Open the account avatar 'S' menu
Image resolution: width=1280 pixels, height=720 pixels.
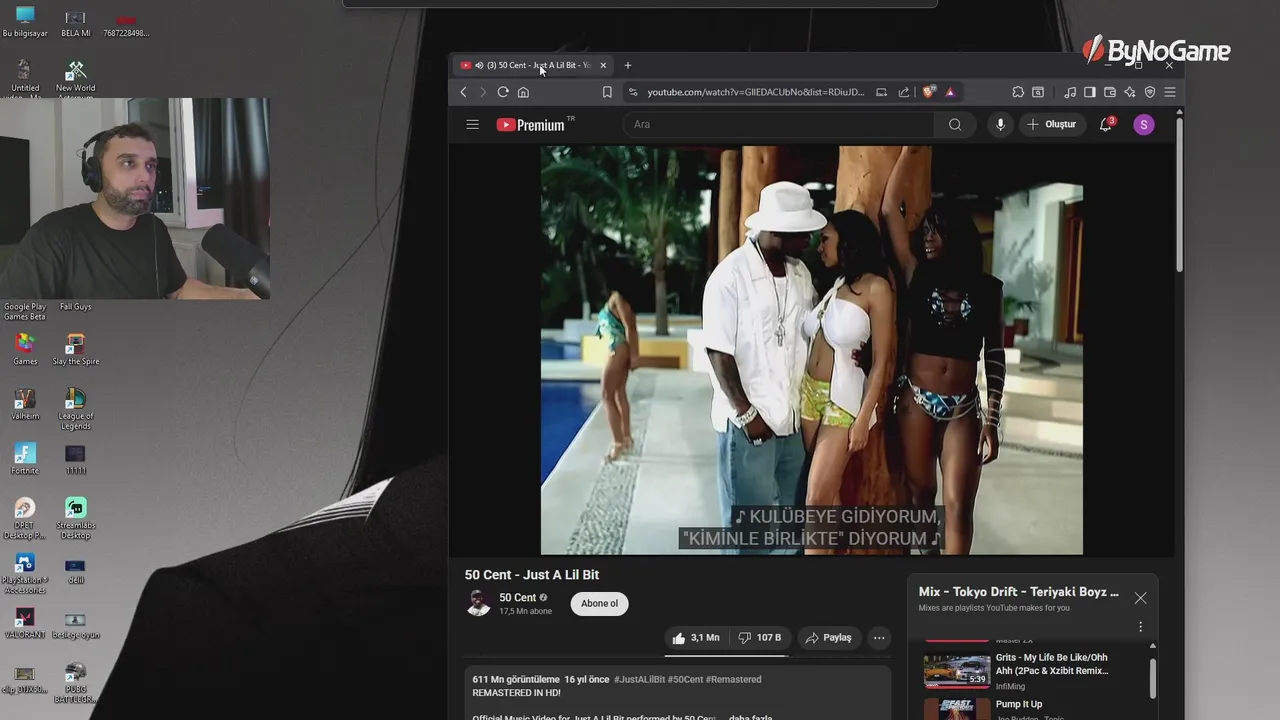click(x=1144, y=125)
